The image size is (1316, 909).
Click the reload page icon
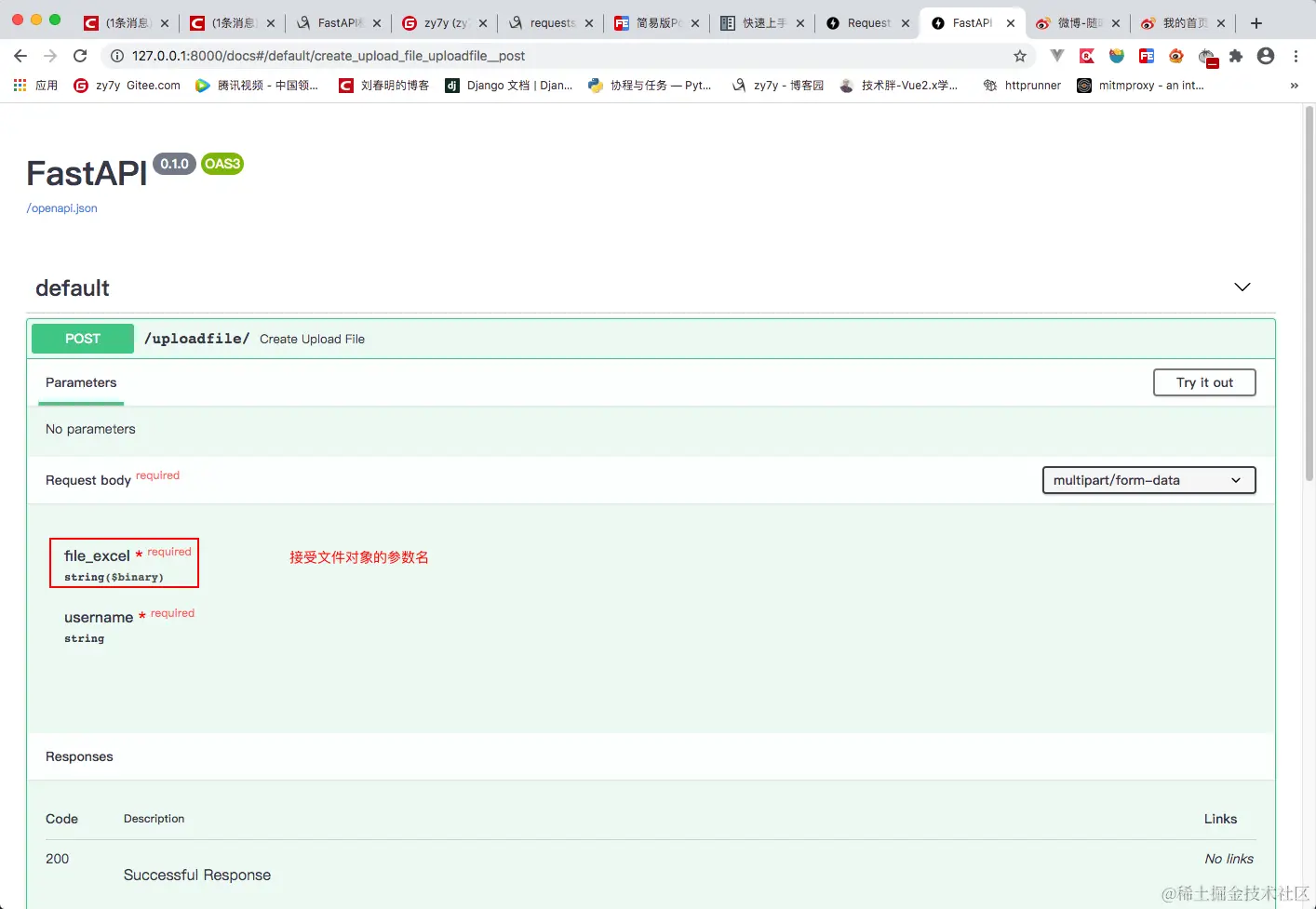tap(80, 55)
